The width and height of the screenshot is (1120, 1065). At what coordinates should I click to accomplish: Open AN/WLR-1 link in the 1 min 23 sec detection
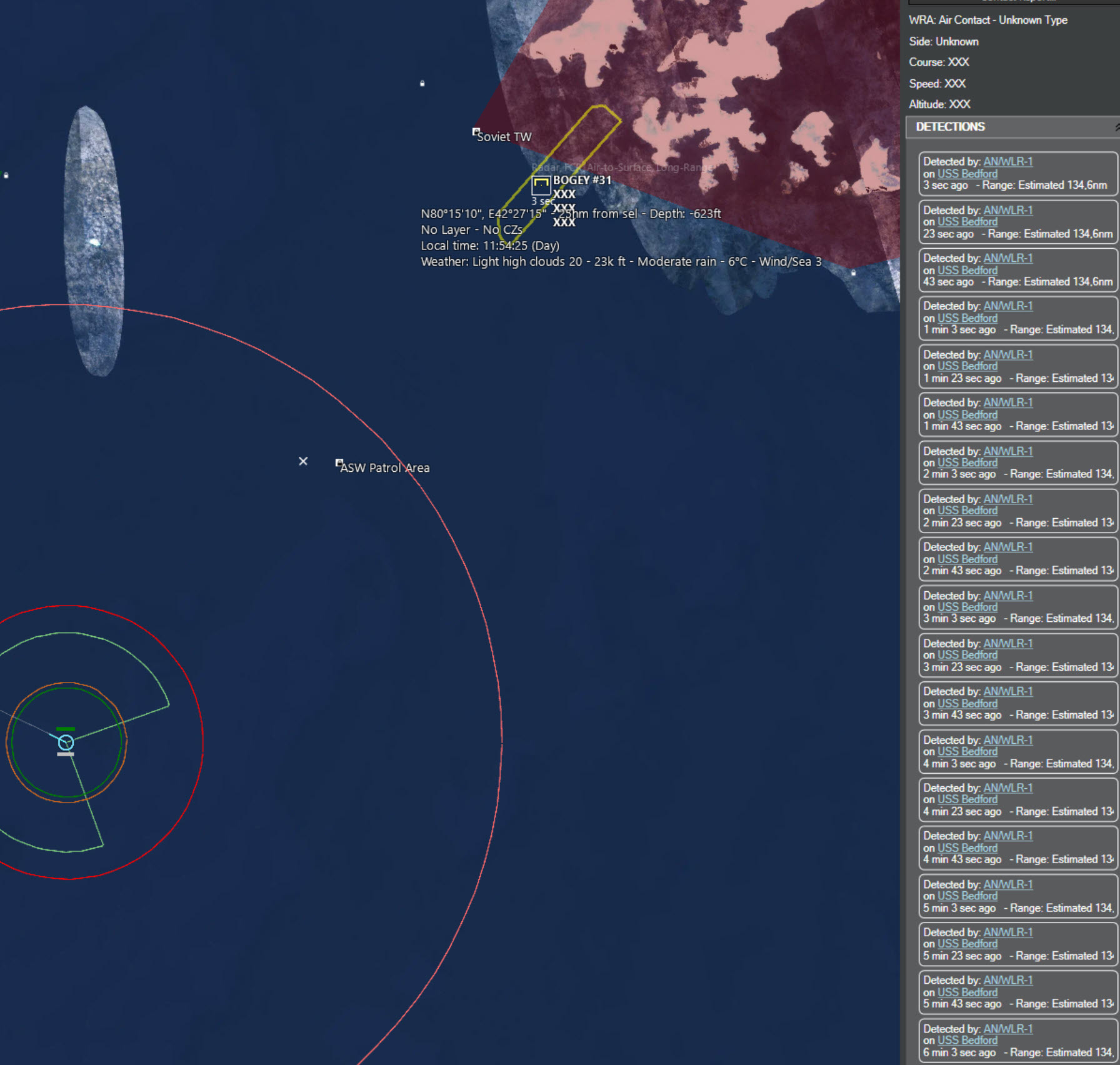[x=1007, y=354]
